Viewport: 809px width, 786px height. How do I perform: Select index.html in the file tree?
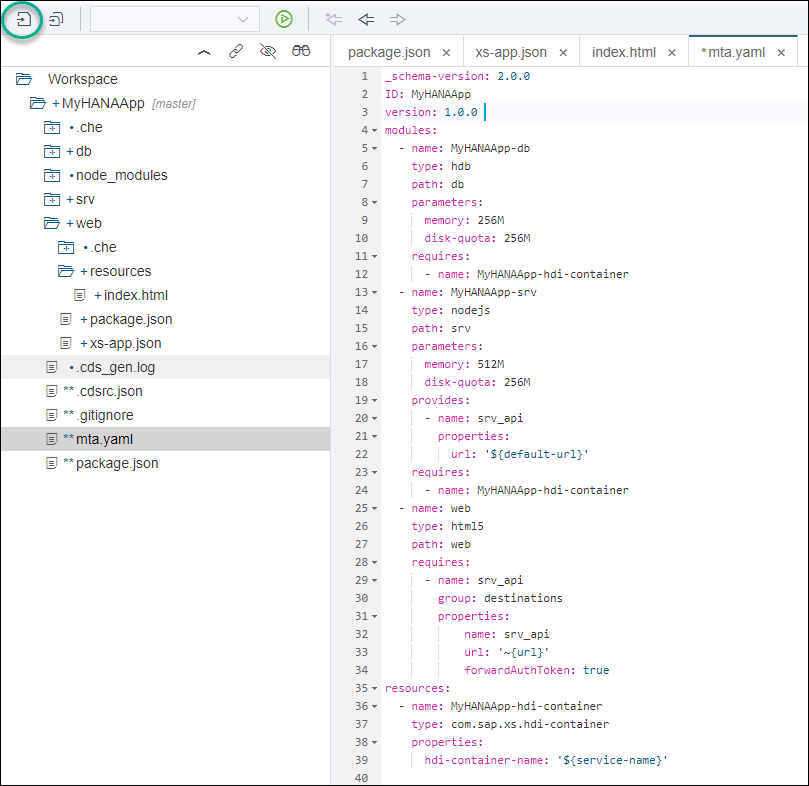point(136,295)
